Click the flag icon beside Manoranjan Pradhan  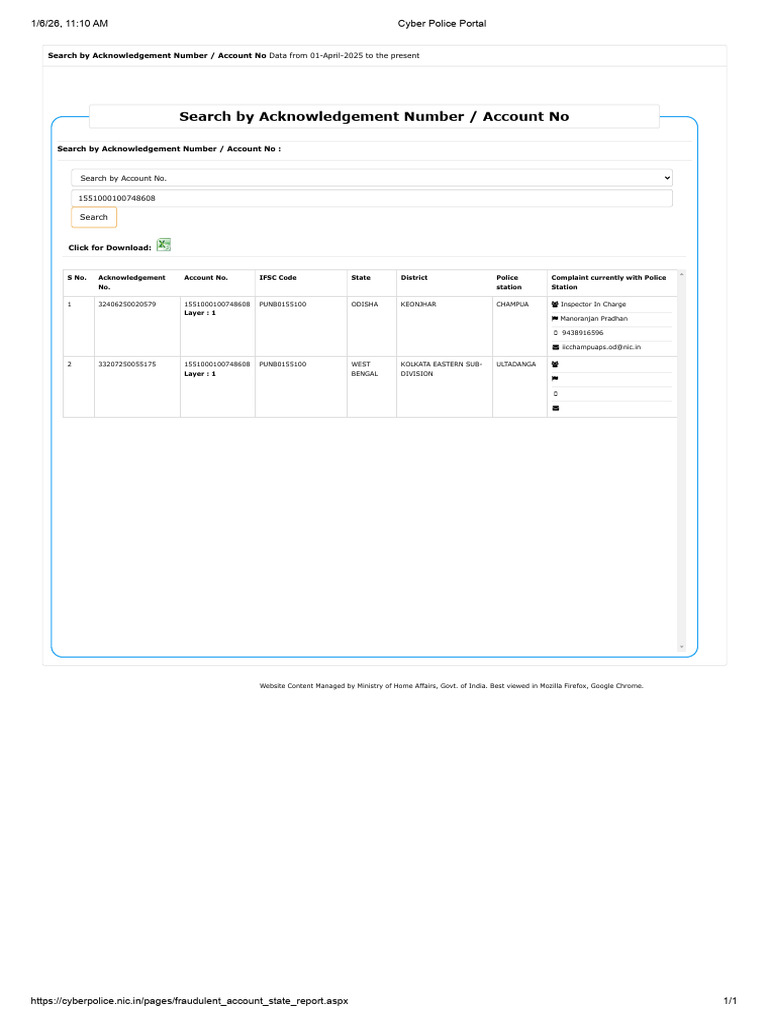click(555, 319)
